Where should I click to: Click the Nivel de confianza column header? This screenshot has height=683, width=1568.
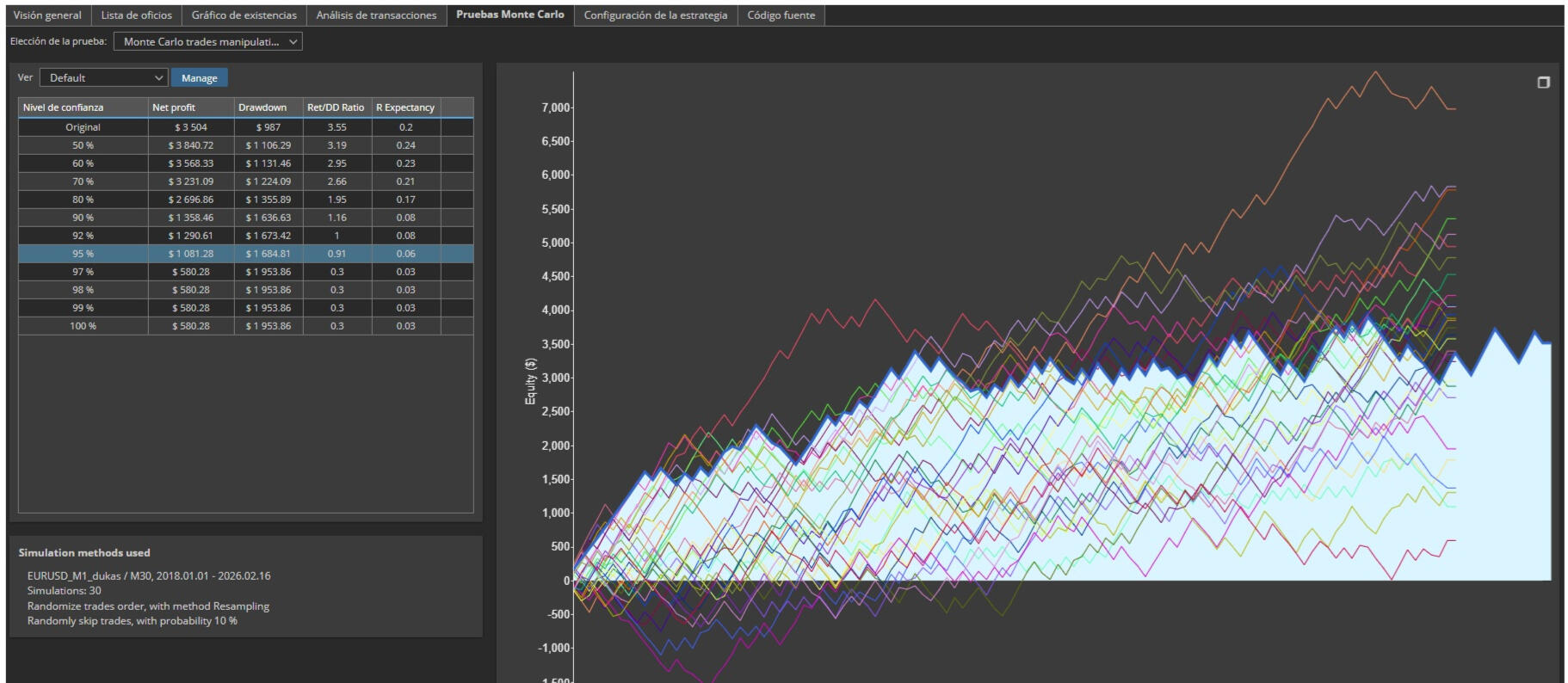pos(83,108)
